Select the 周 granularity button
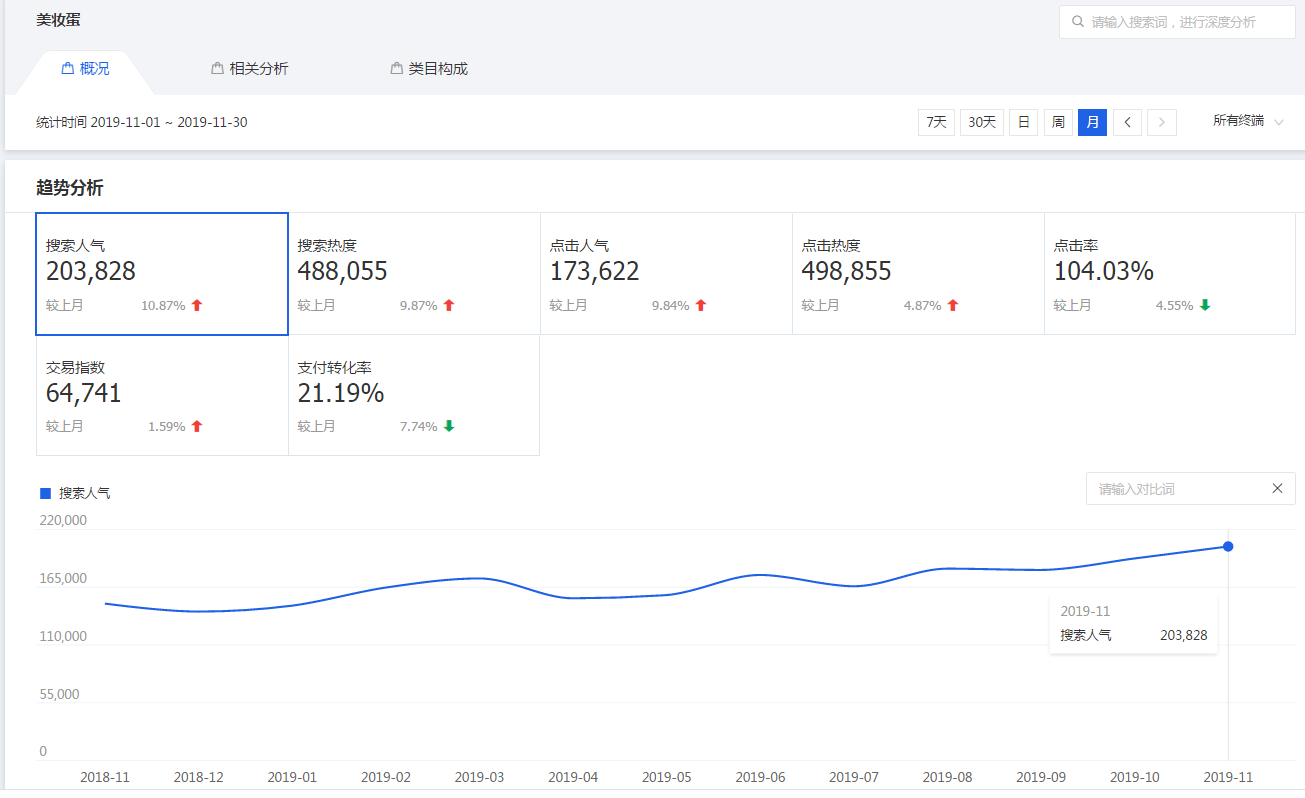 coord(1058,122)
